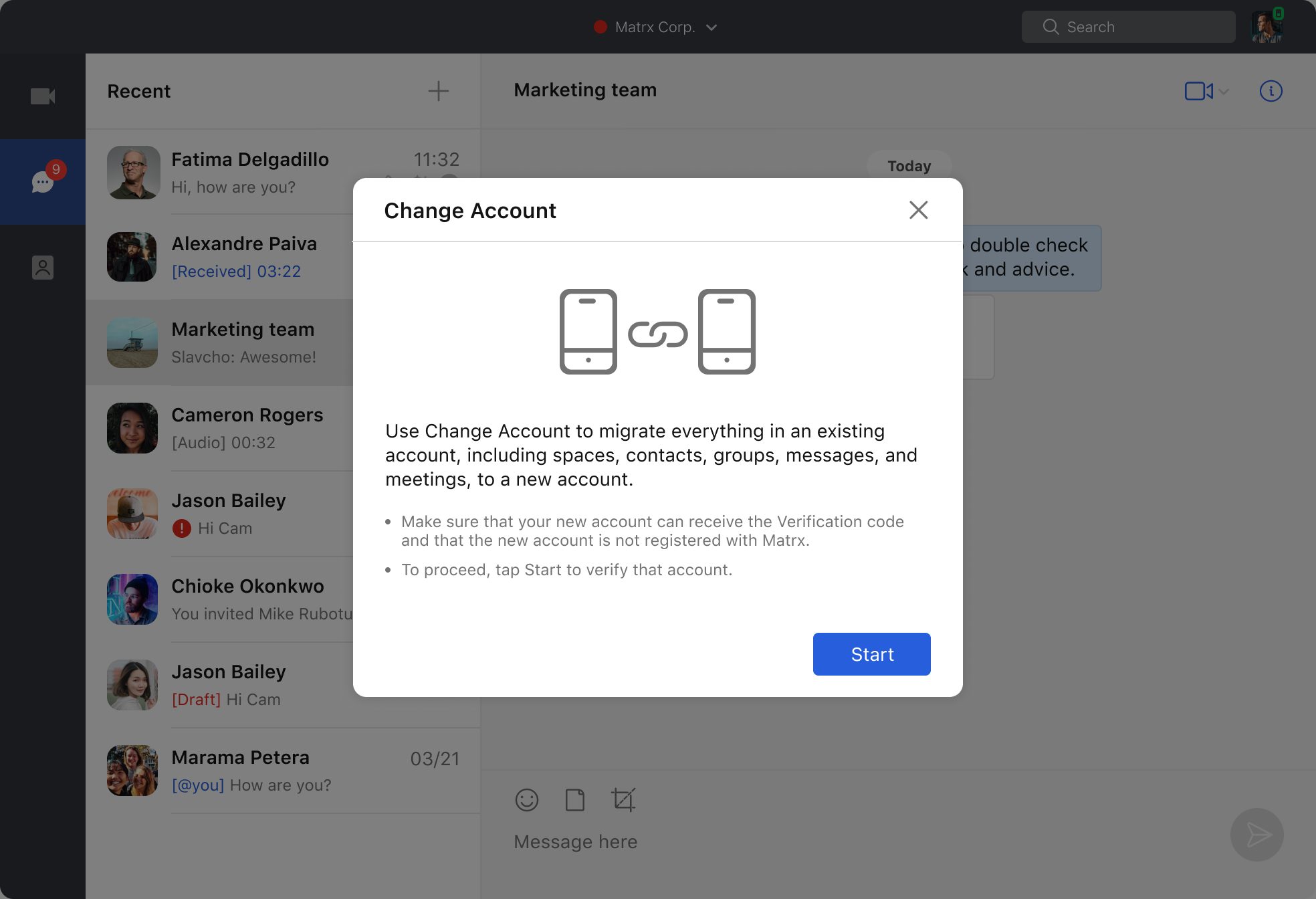1316x899 pixels.
Task: Click the Search field
Action: [1128, 27]
